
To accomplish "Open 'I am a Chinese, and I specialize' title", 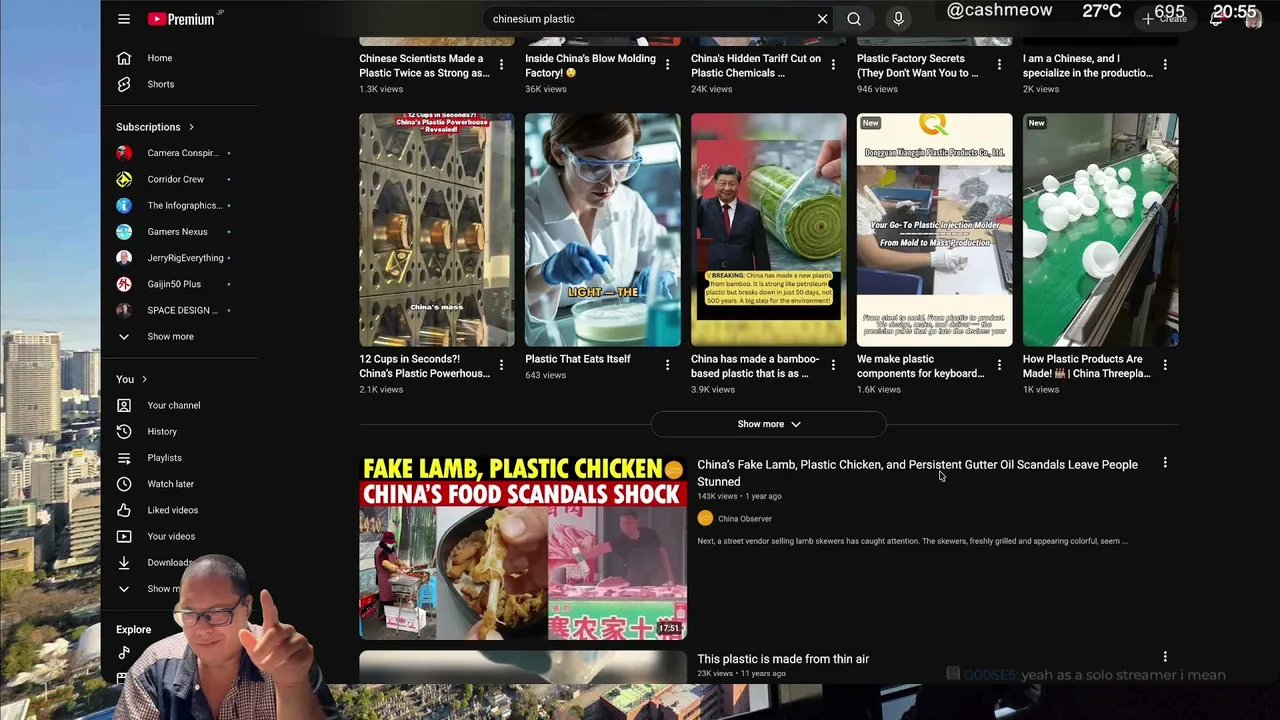I will pyautogui.click(x=1088, y=66).
